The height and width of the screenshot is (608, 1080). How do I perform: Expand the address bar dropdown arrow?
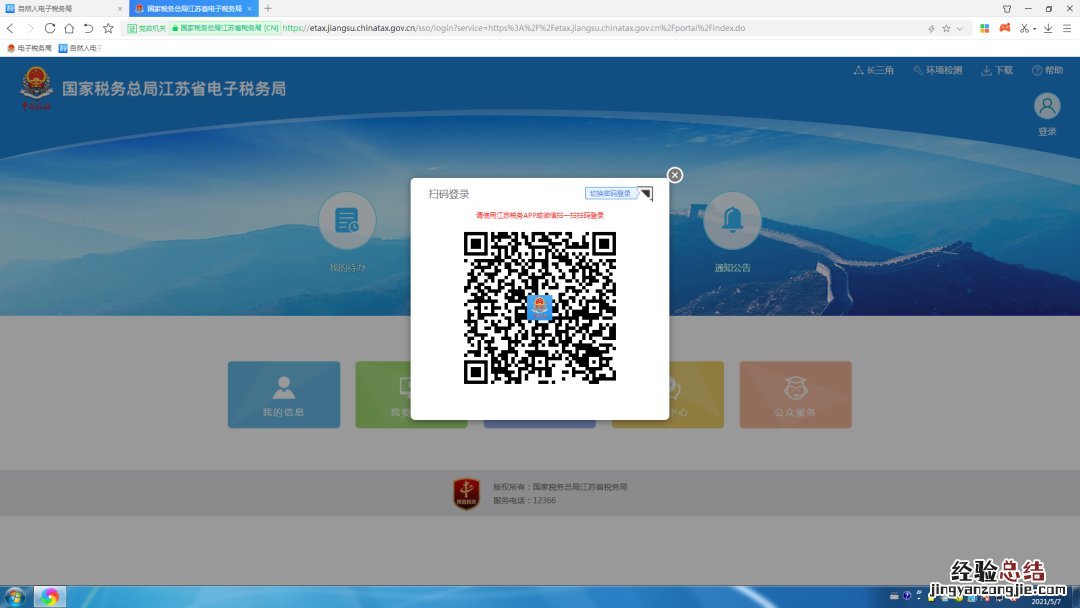coord(960,28)
